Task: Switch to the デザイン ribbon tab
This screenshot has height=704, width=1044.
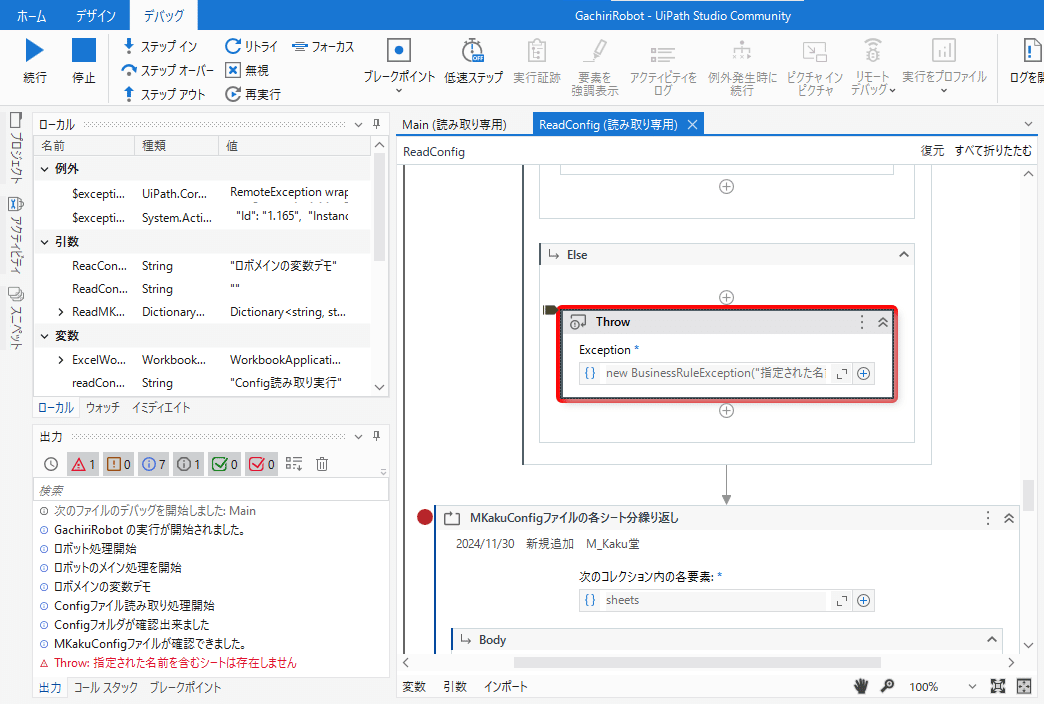Action: tap(95, 15)
